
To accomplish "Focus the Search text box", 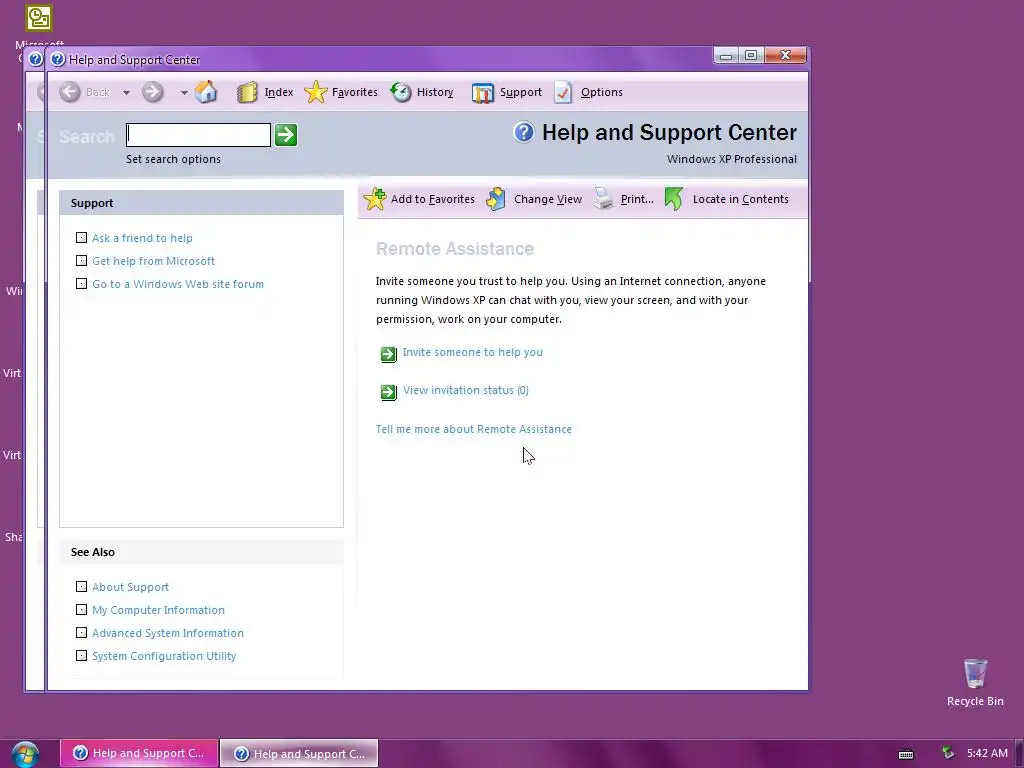I will click(199, 135).
